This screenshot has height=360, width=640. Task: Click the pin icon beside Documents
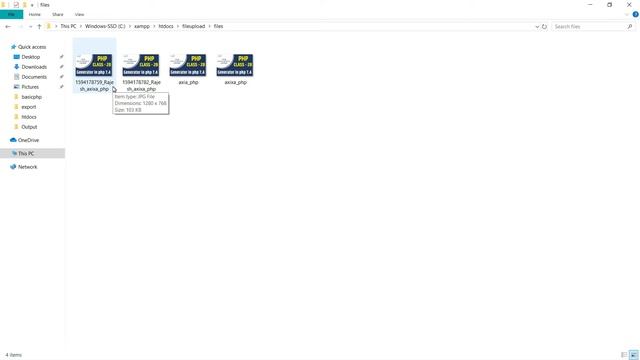(61, 77)
